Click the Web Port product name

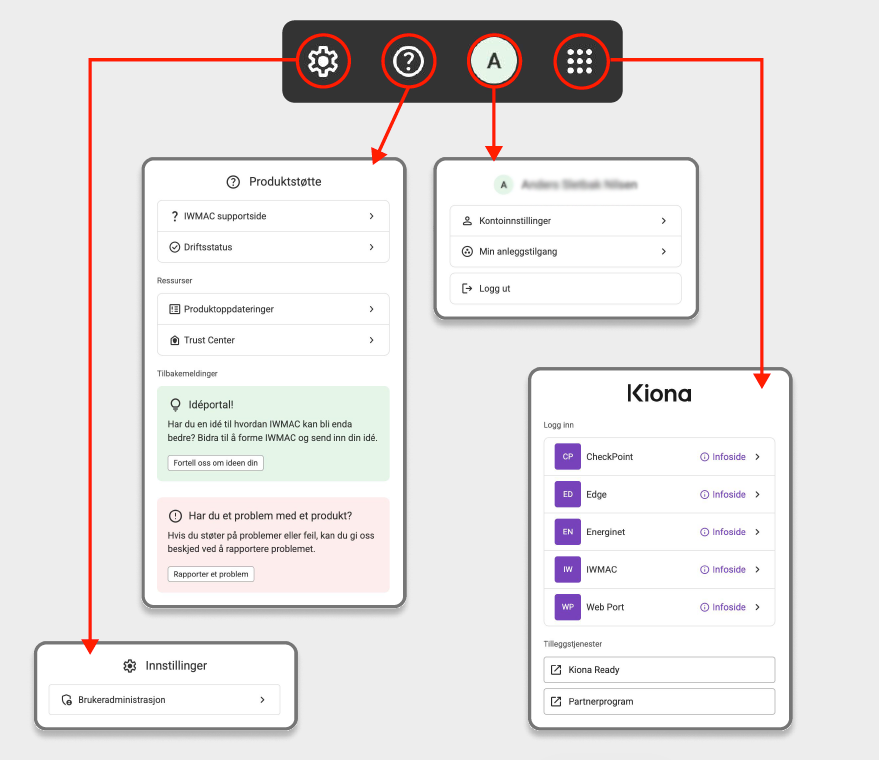tap(605, 607)
